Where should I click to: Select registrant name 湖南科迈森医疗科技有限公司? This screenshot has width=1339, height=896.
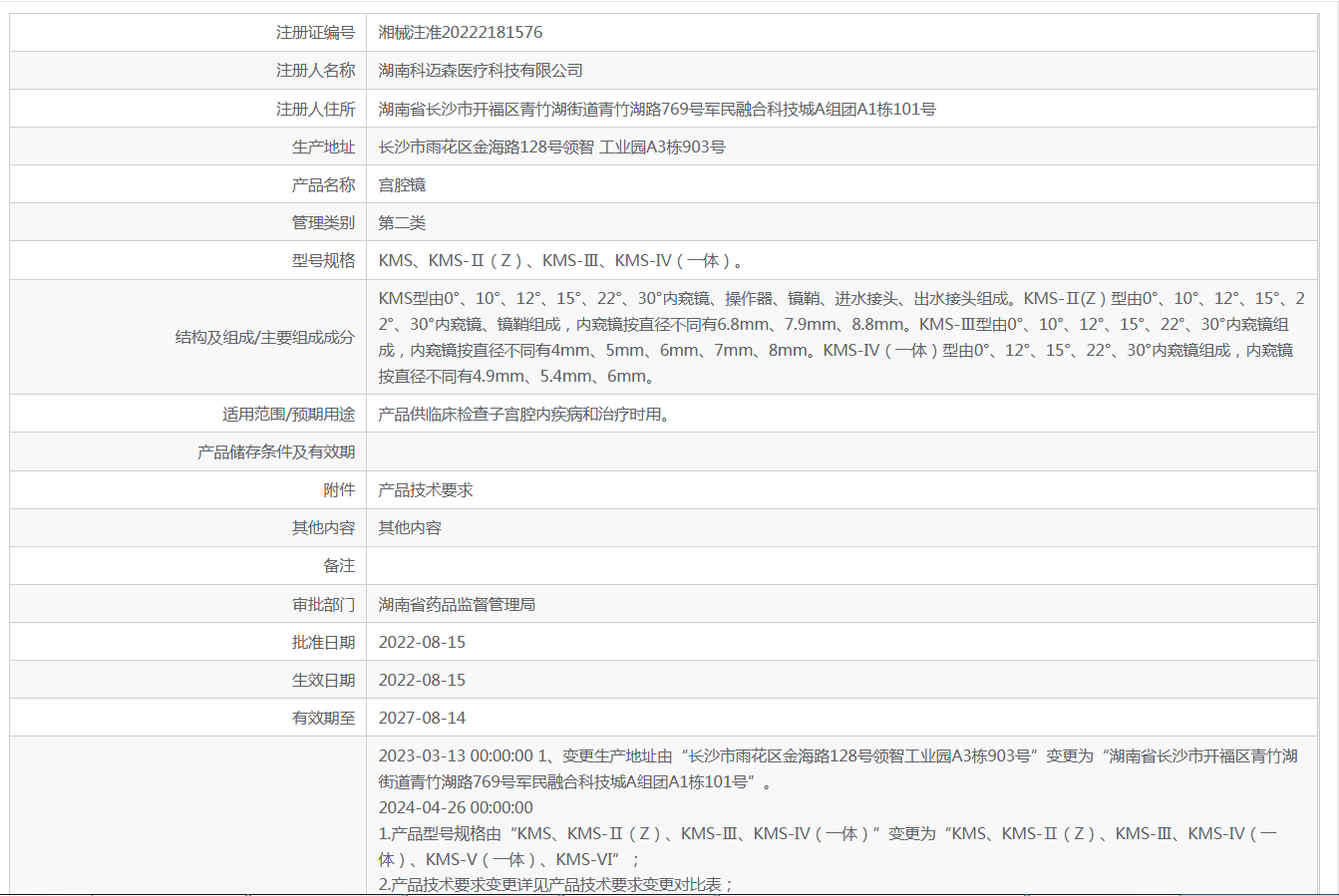[481, 71]
